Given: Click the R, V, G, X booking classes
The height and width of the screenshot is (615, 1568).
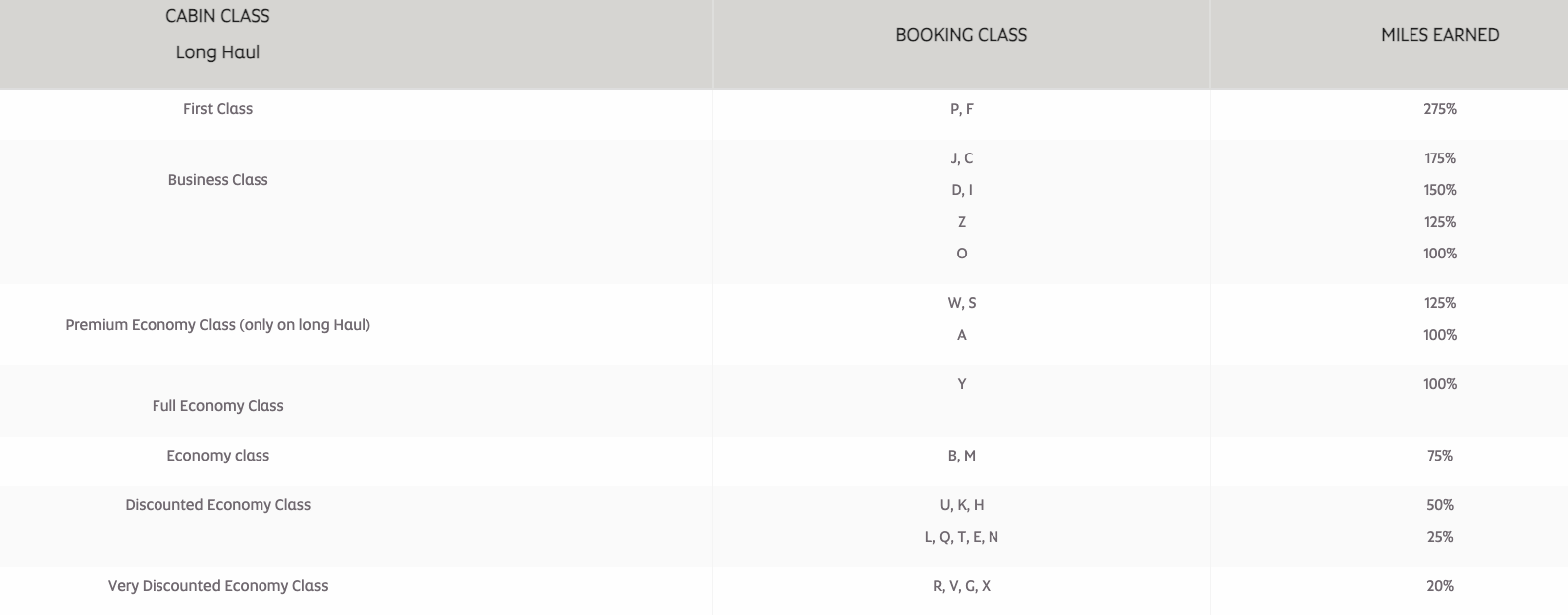Looking at the screenshot, I should pos(961,586).
